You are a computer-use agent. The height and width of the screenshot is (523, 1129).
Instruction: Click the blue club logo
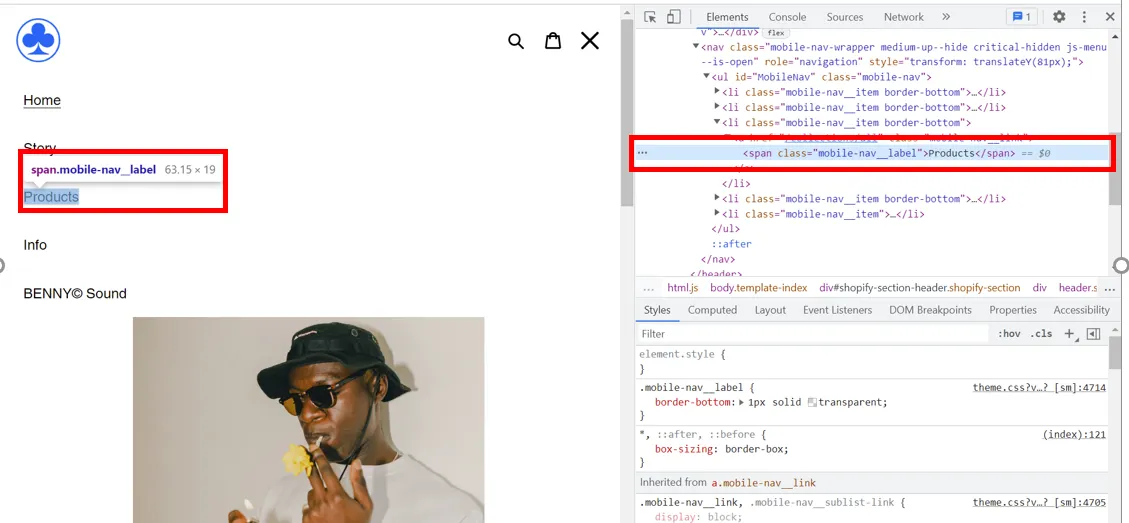(x=38, y=40)
